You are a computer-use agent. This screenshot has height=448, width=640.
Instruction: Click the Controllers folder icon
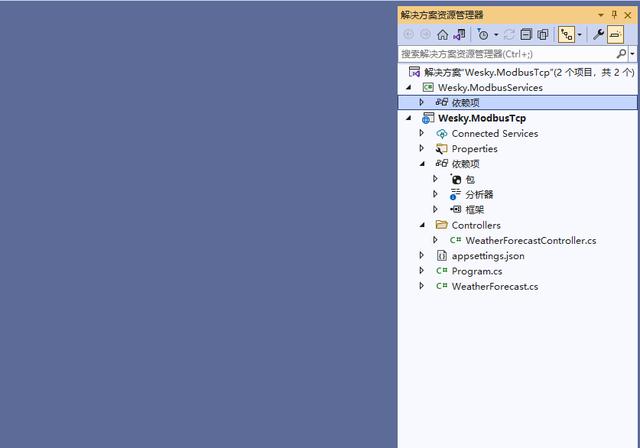tap(442, 225)
